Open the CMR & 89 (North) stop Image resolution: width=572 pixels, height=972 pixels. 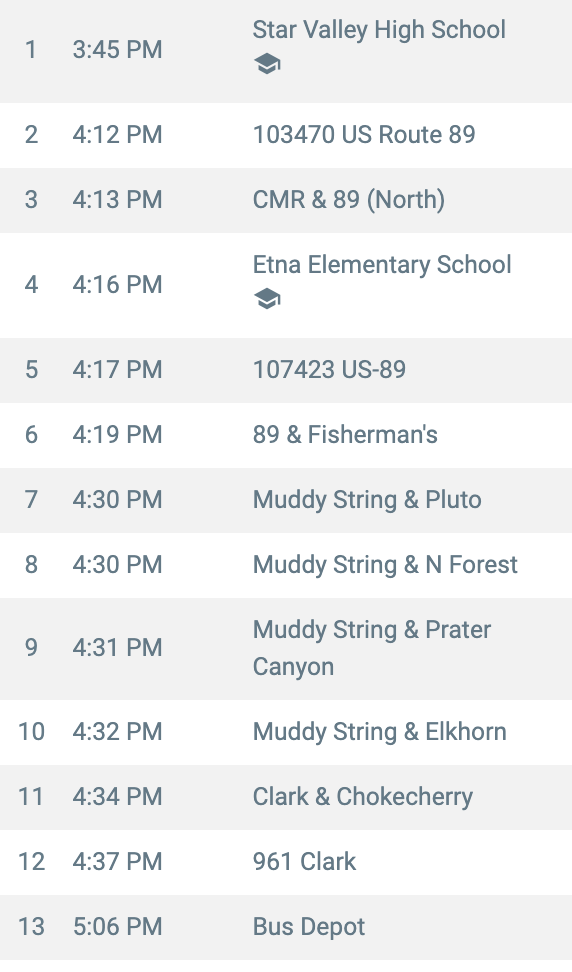click(x=348, y=200)
